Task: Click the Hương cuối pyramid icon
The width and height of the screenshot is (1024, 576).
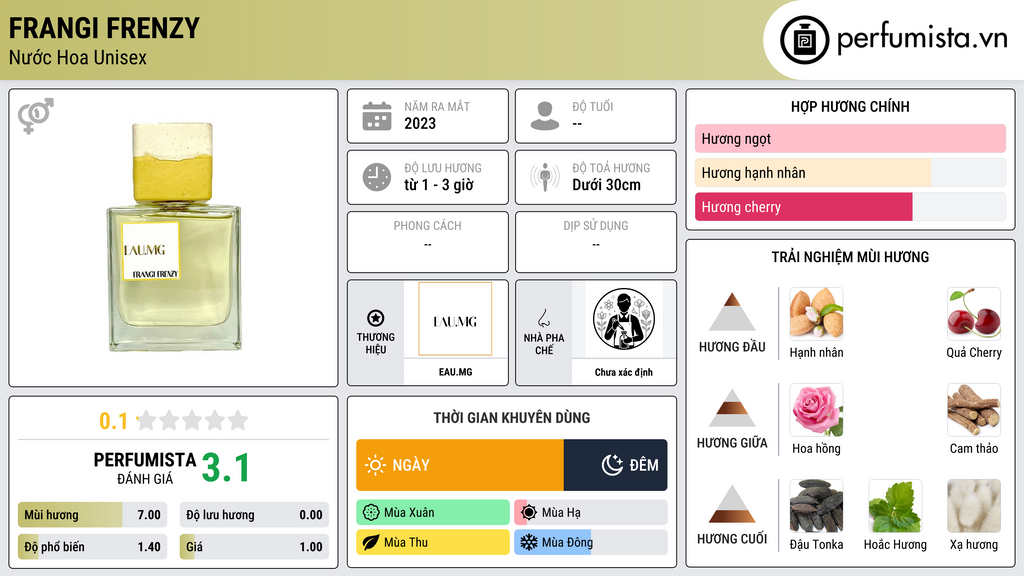Action: [732, 504]
